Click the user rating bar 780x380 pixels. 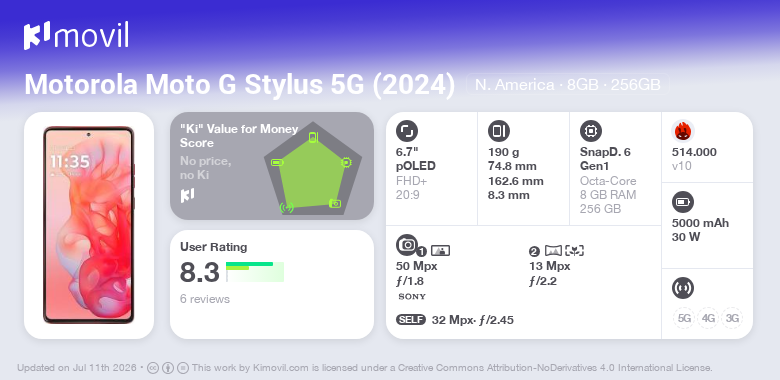click(255, 272)
